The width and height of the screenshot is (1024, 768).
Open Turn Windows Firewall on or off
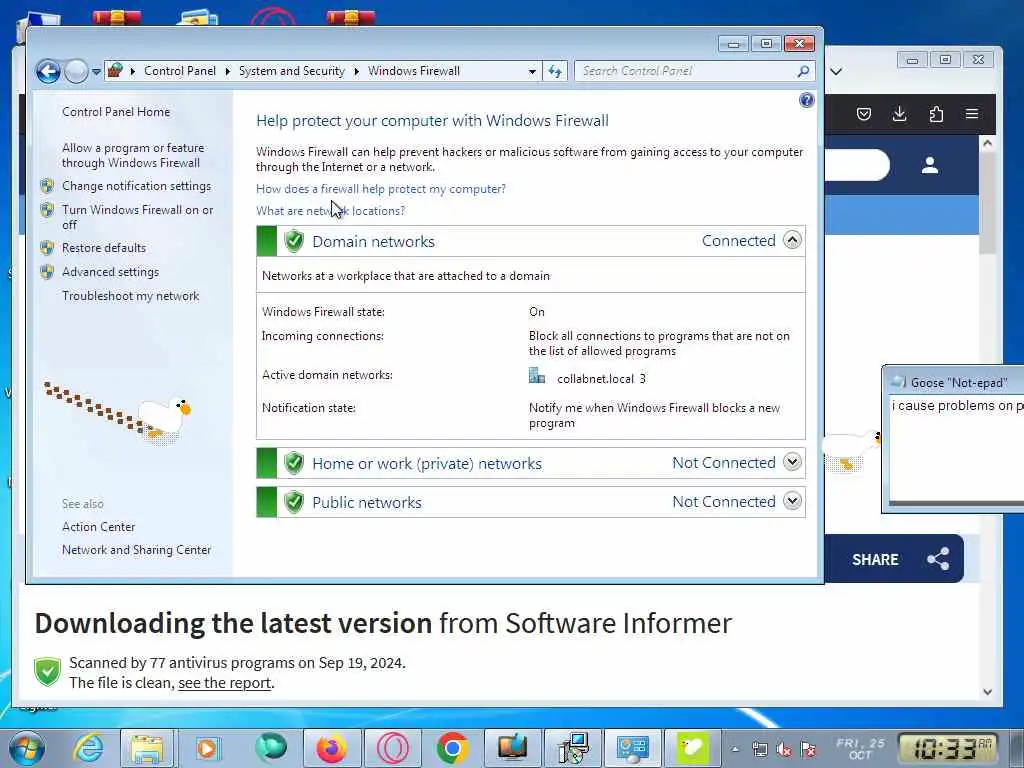tap(138, 217)
